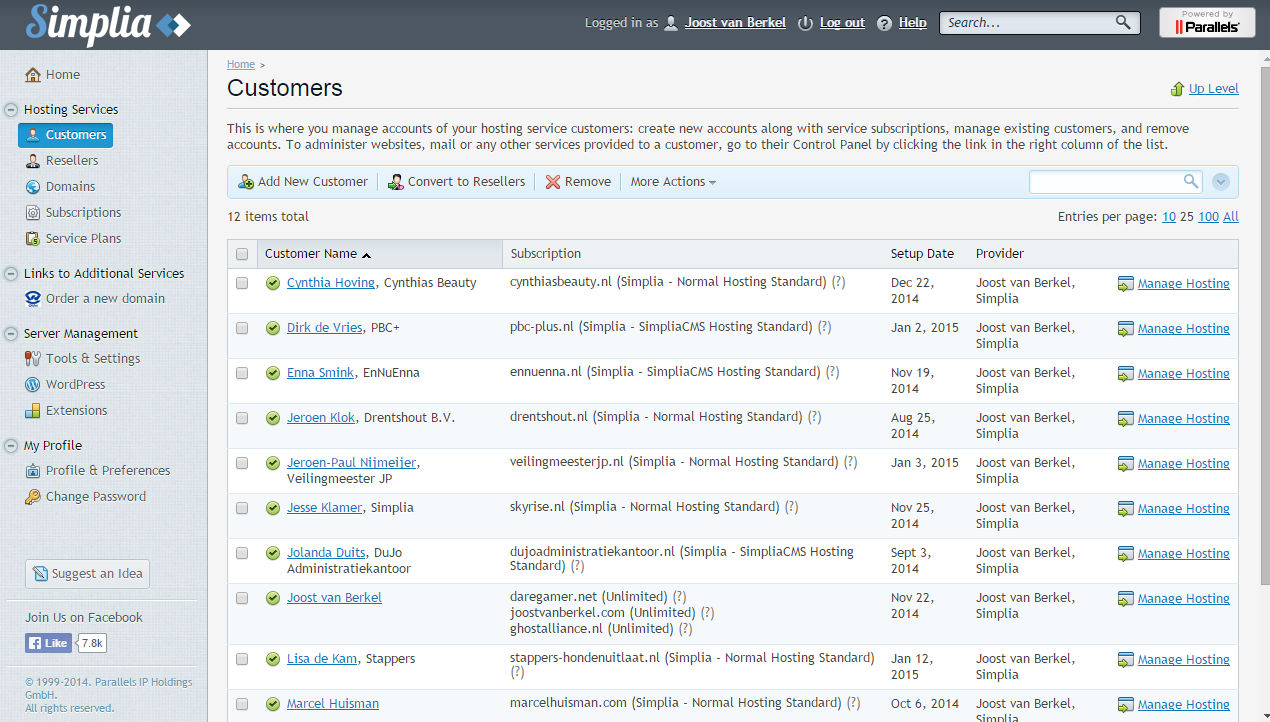Click the Domains globe icon in sidebar

[33, 187]
